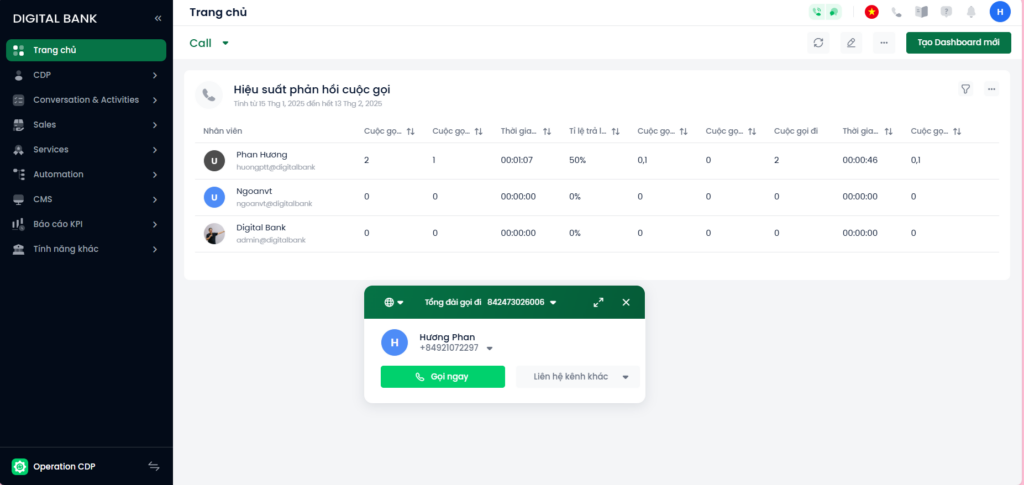This screenshot has height=485, width=1024.
Task: Select Trang chủ in the sidebar
Action: (86, 50)
